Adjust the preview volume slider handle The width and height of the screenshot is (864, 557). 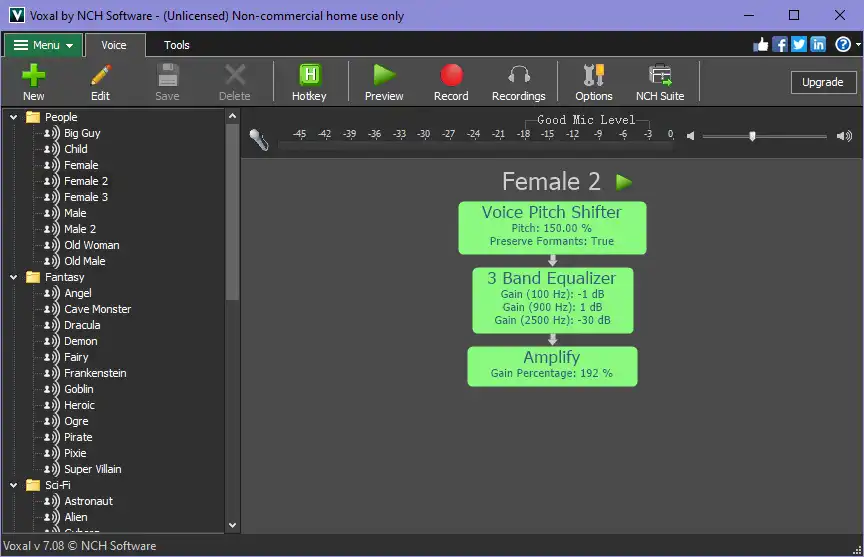[752, 136]
